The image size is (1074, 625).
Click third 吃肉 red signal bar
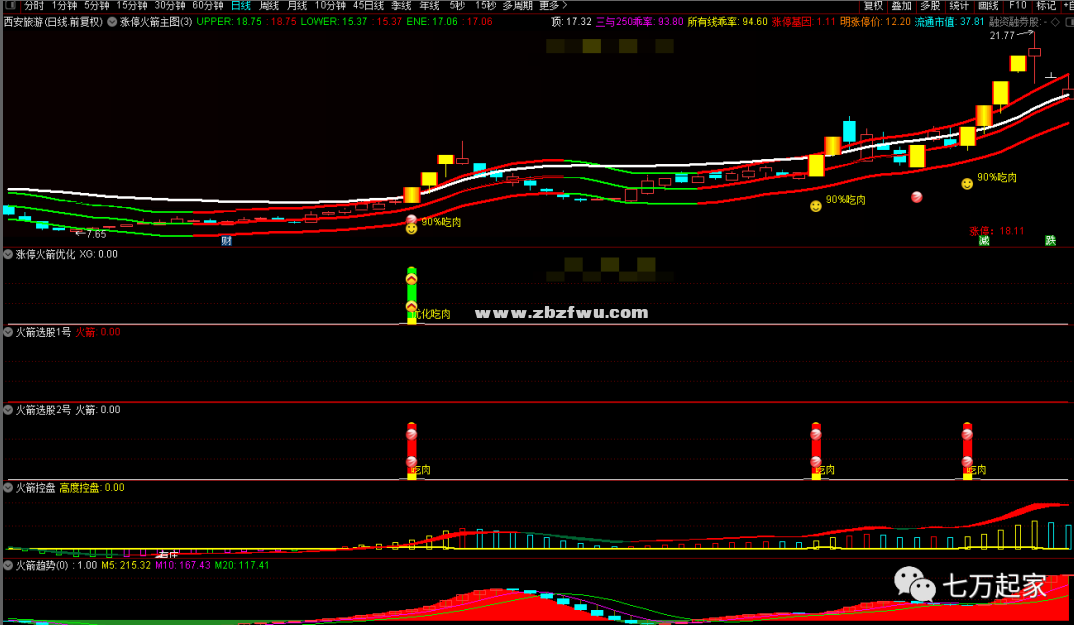pyautogui.click(x=967, y=451)
